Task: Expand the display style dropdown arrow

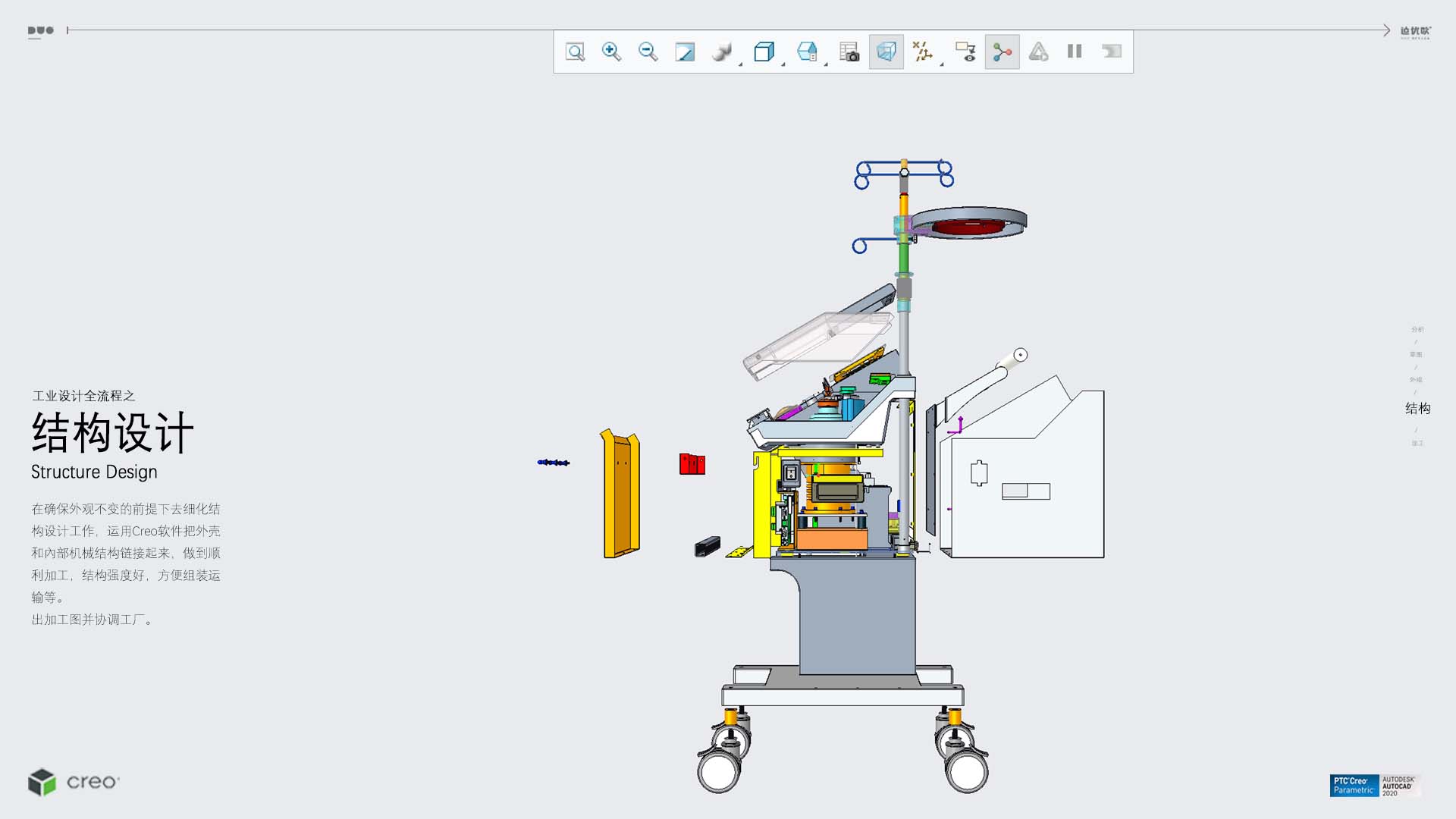Action: click(741, 64)
